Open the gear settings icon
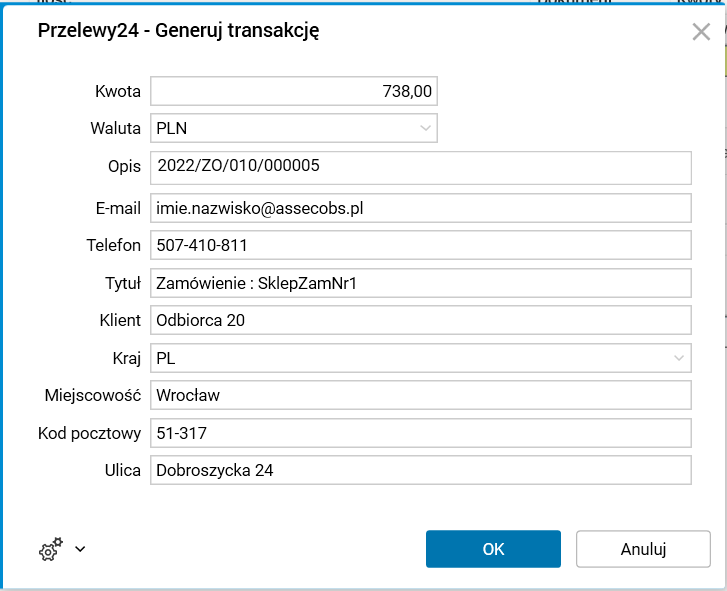The width and height of the screenshot is (727, 591). [51, 549]
